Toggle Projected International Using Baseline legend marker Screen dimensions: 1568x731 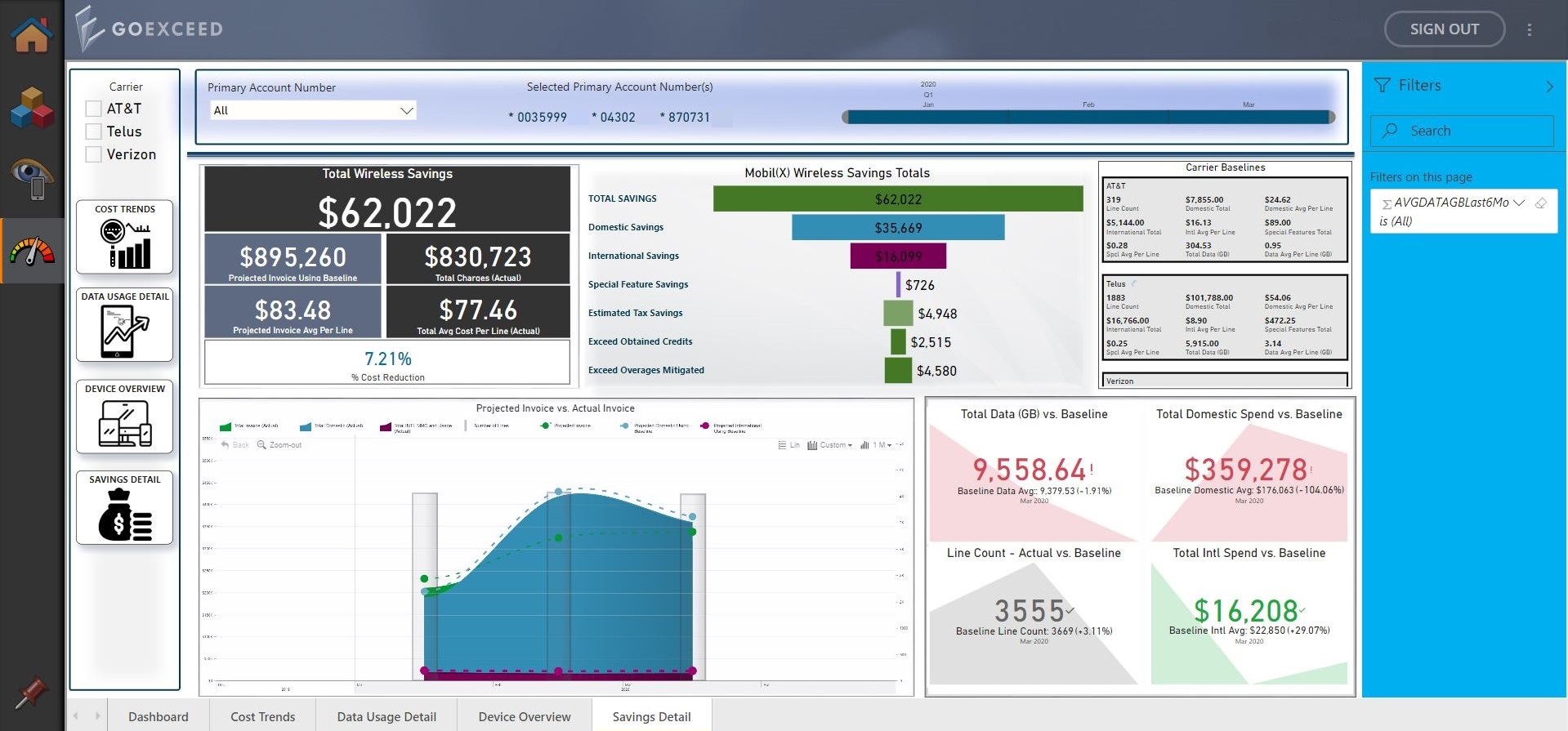(x=704, y=426)
